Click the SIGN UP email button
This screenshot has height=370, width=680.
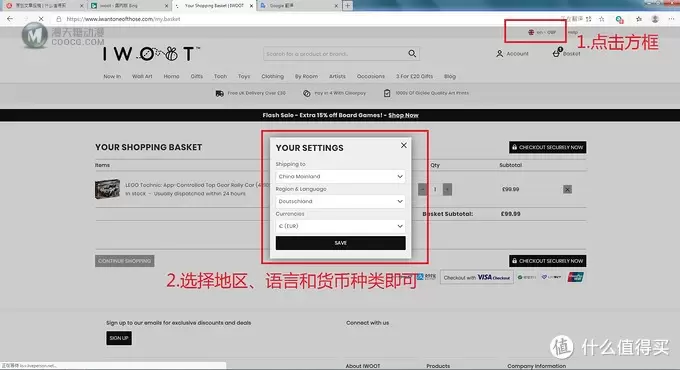[119, 338]
